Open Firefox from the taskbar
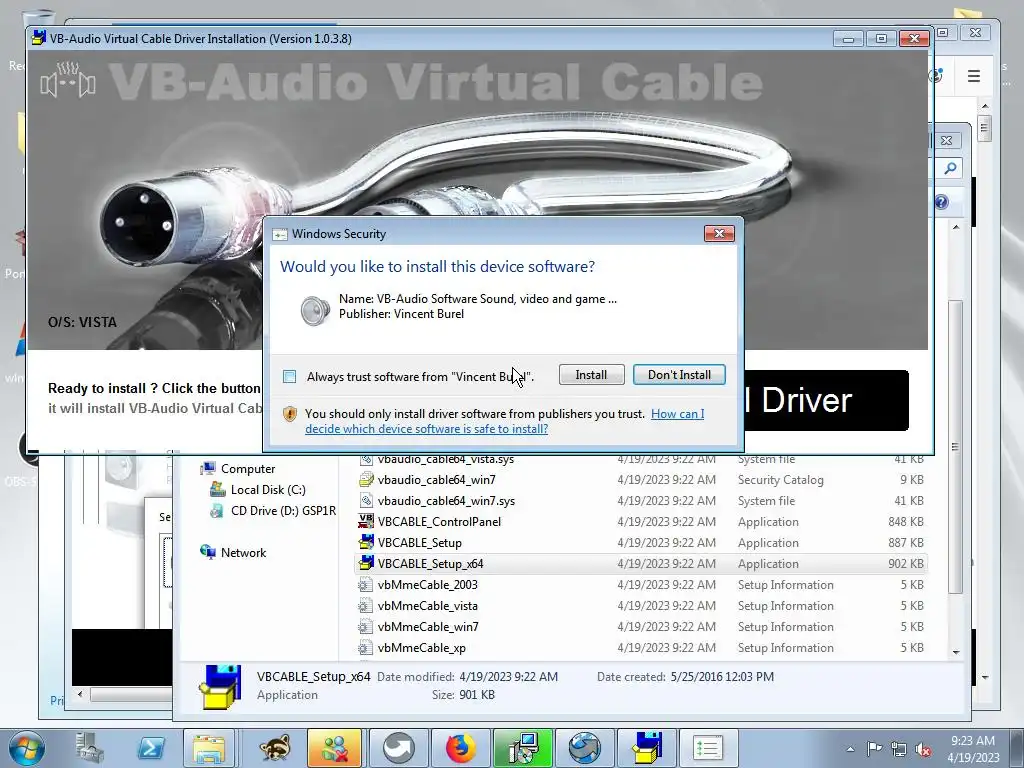The width and height of the screenshot is (1024, 768). point(461,748)
